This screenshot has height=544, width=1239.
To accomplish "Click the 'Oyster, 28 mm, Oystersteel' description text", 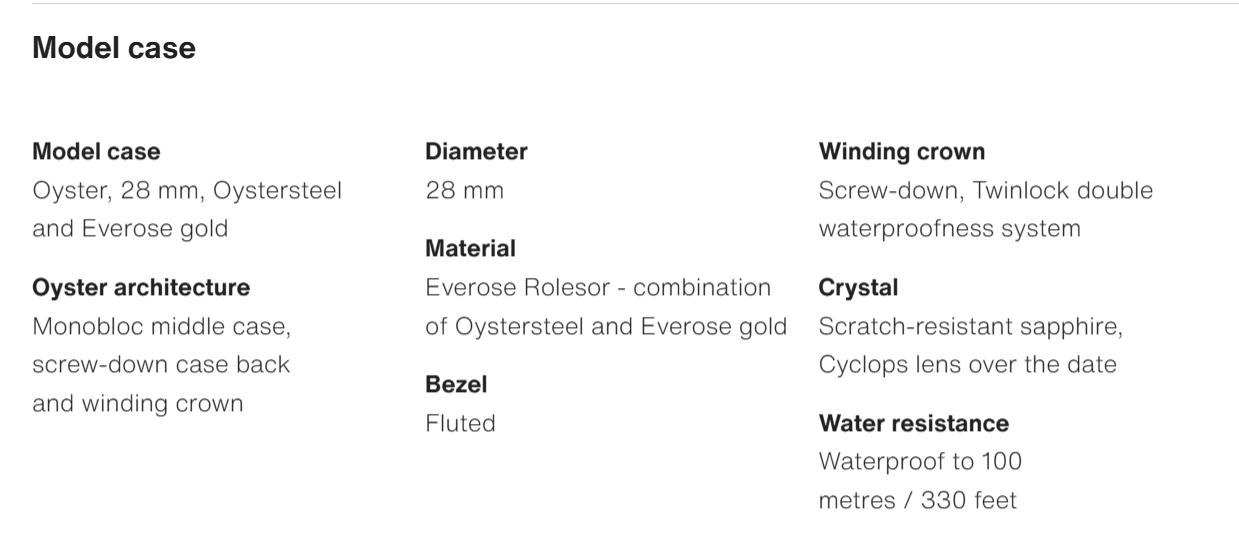I will 187,190.
